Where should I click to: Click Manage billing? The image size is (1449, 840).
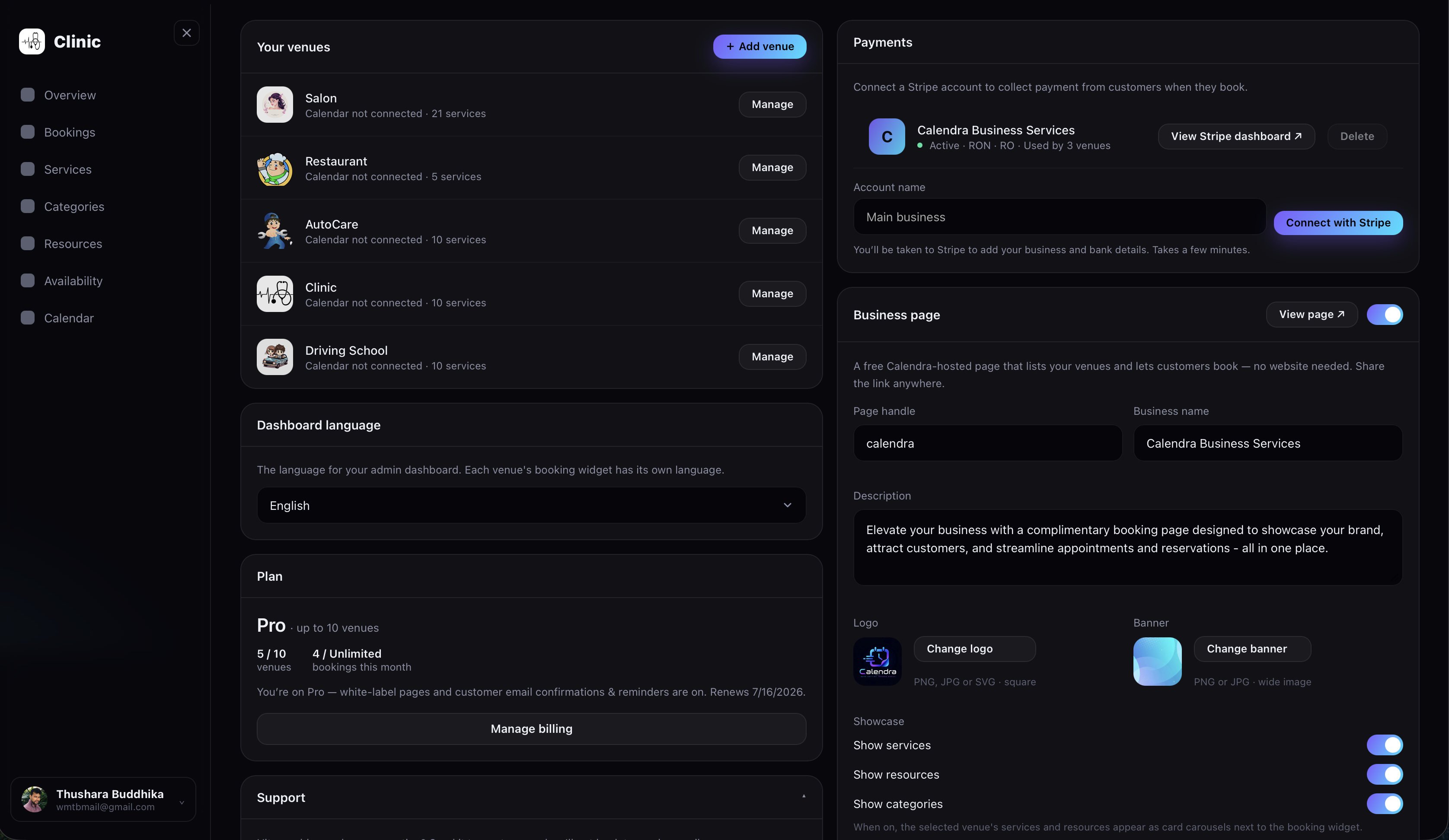(531, 729)
